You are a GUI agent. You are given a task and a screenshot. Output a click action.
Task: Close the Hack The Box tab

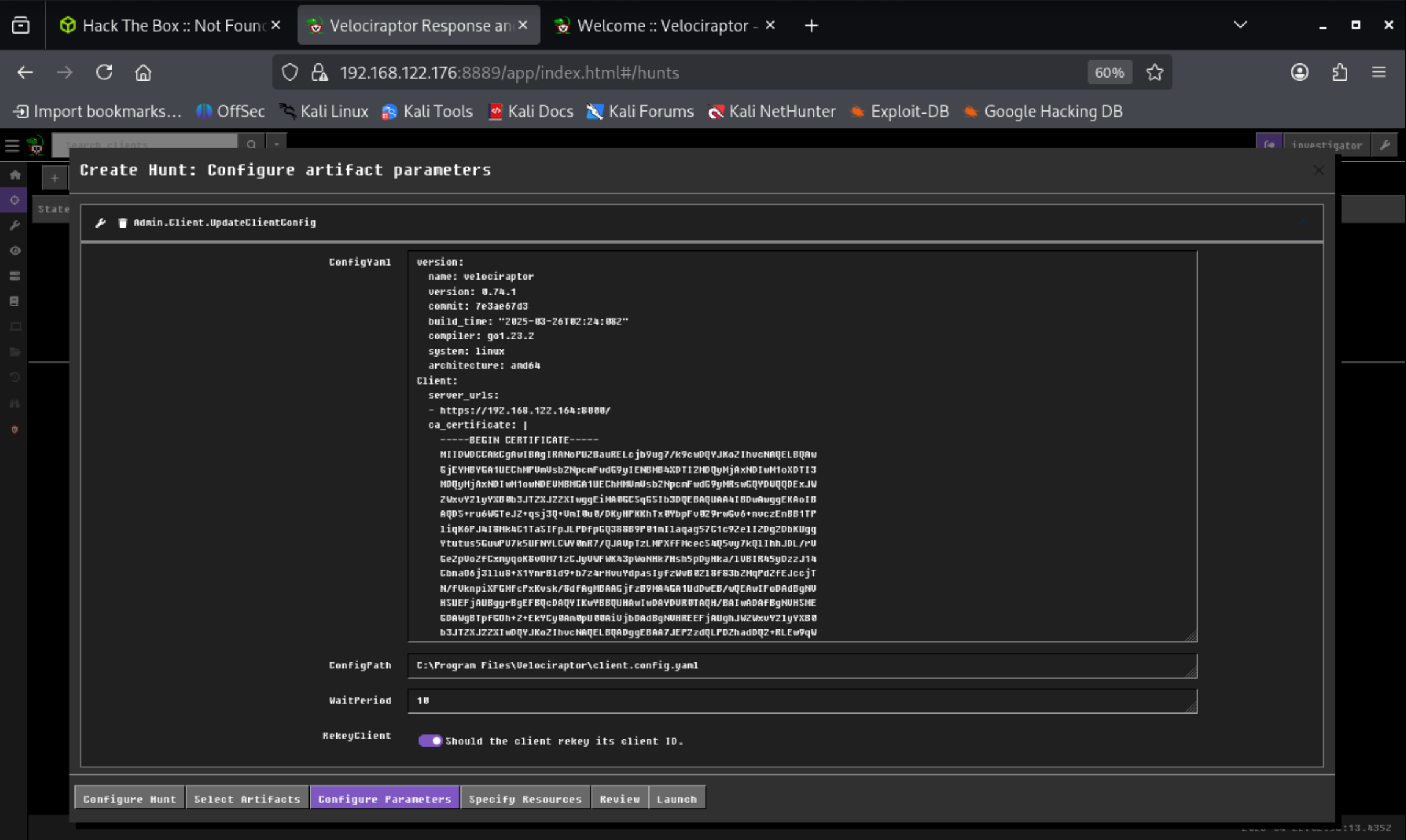coord(276,26)
